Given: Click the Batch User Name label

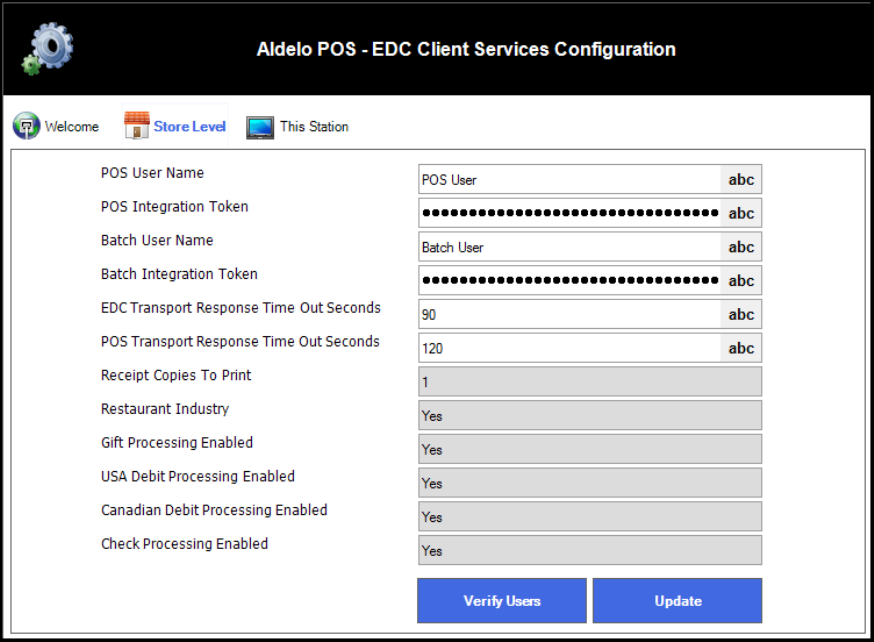Looking at the screenshot, I should coord(157,240).
